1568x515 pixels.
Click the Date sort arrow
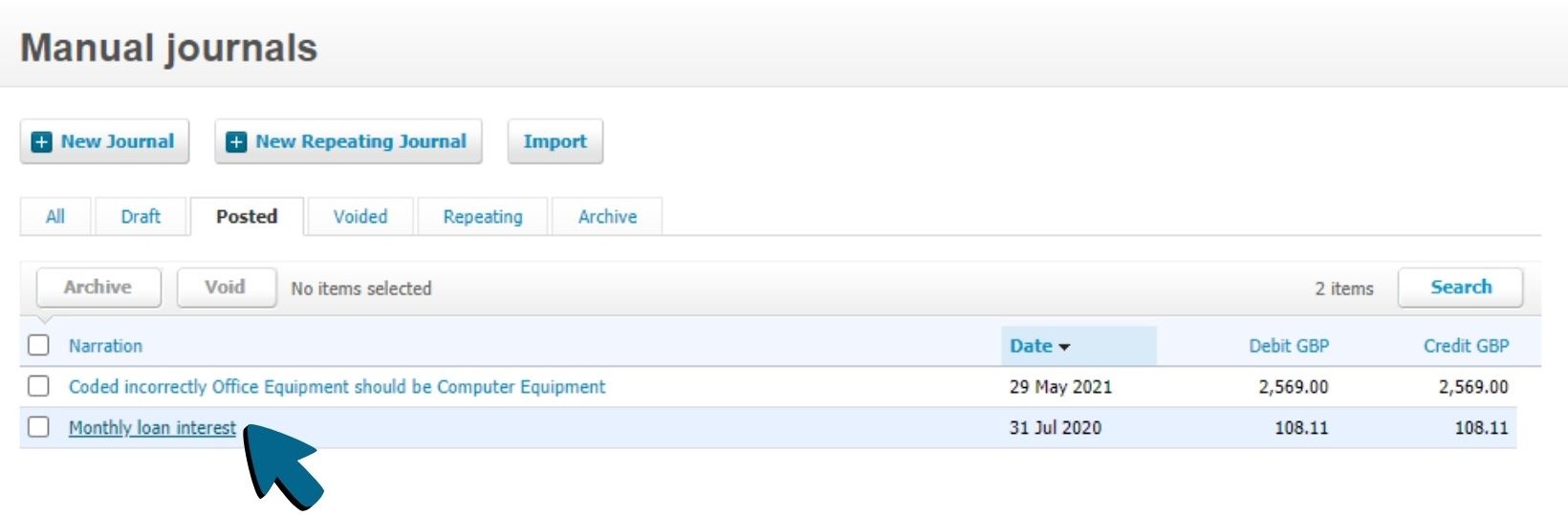(x=1064, y=347)
